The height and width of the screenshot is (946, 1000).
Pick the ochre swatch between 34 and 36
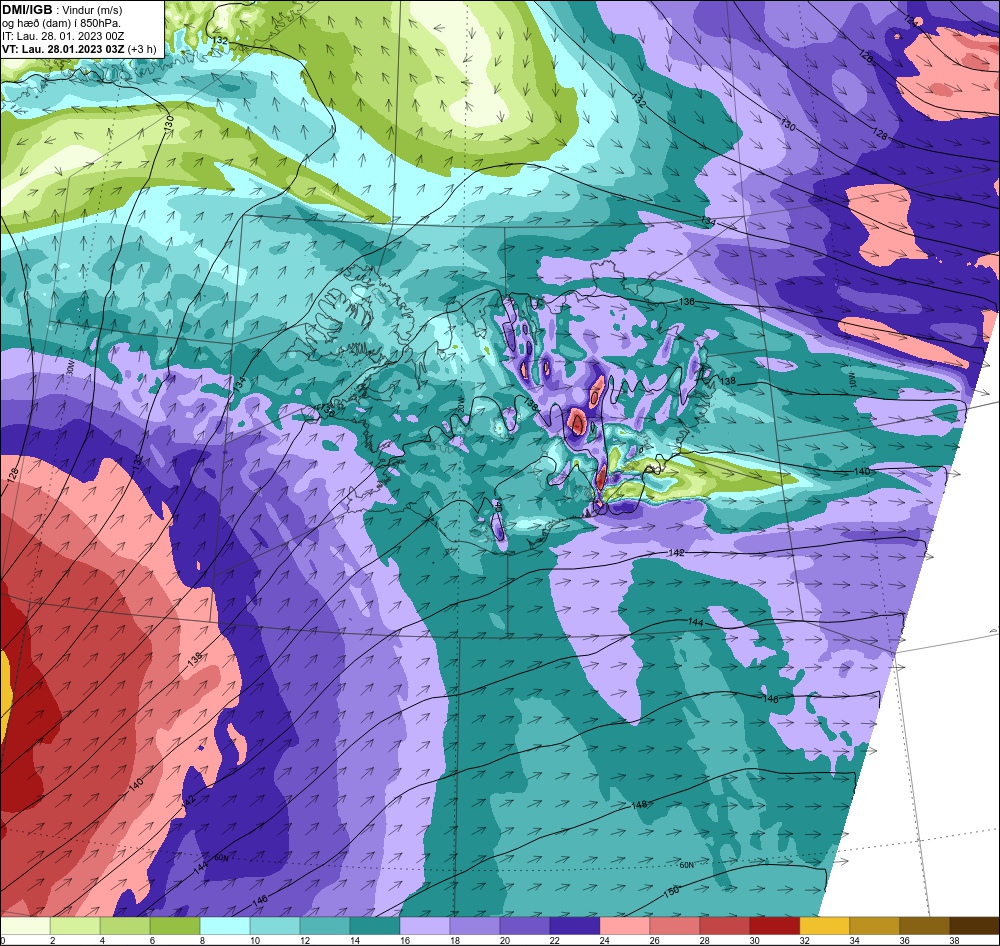pos(874,926)
